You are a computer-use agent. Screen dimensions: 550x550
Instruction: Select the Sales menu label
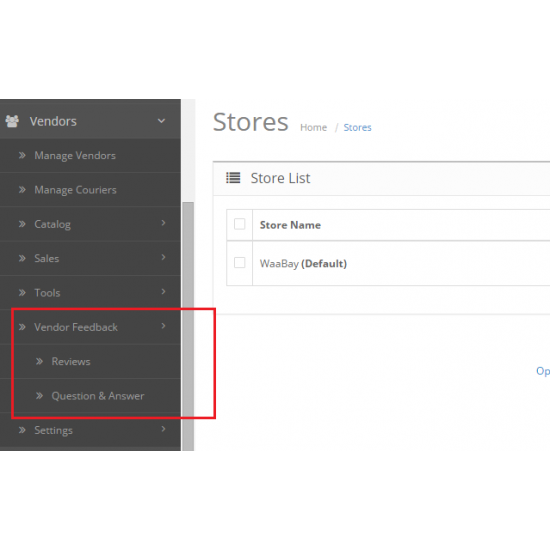click(x=47, y=259)
